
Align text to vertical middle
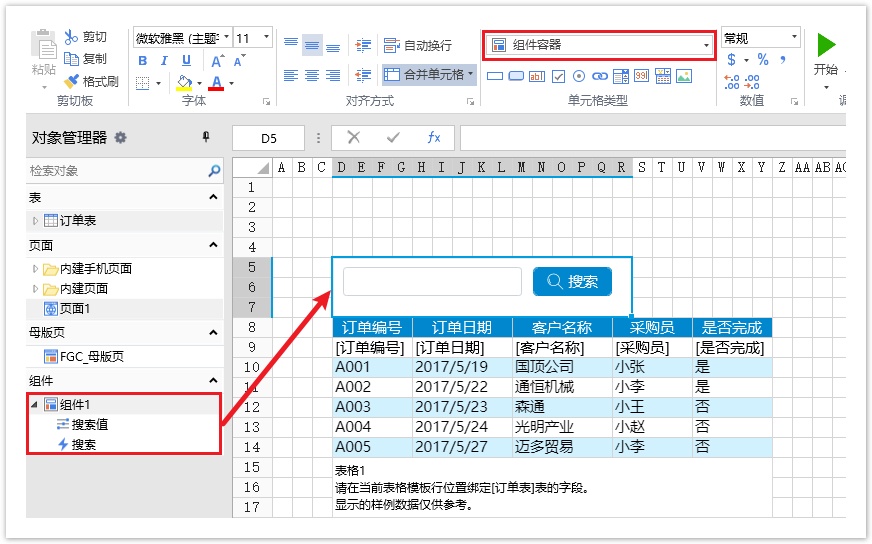click(x=313, y=45)
